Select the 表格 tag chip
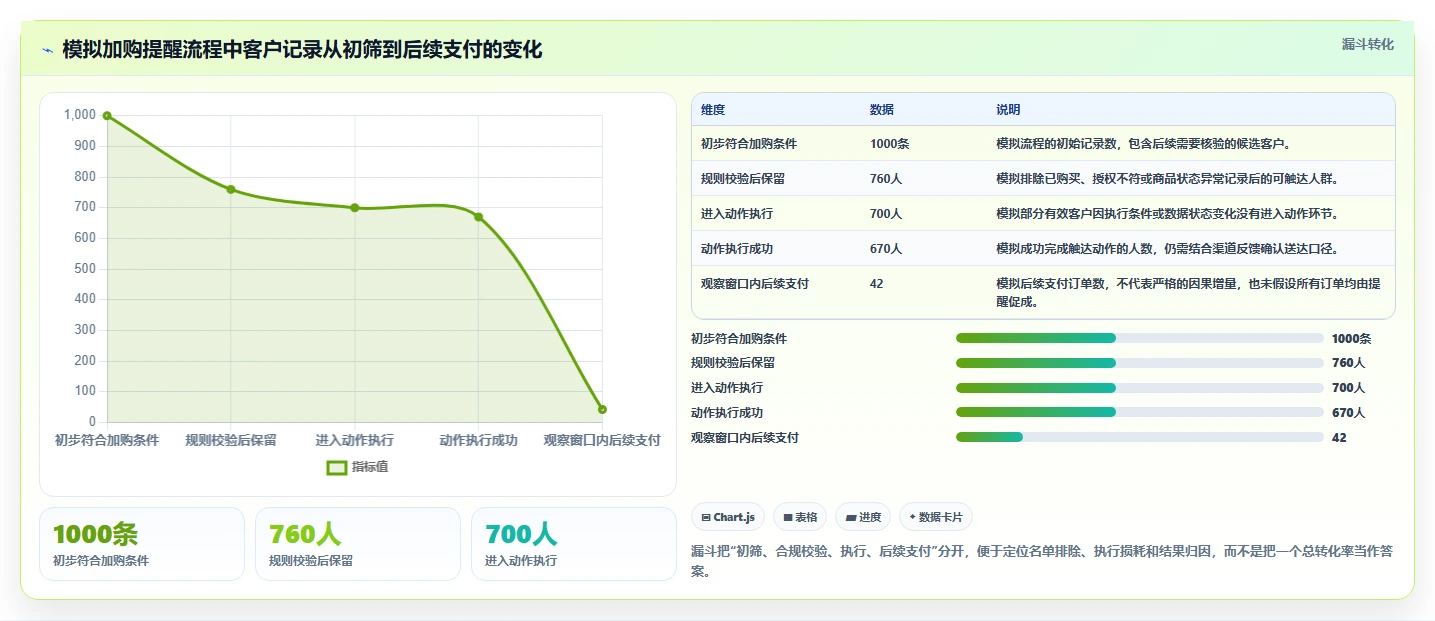Viewport: 1435px width, 621px height. point(800,517)
